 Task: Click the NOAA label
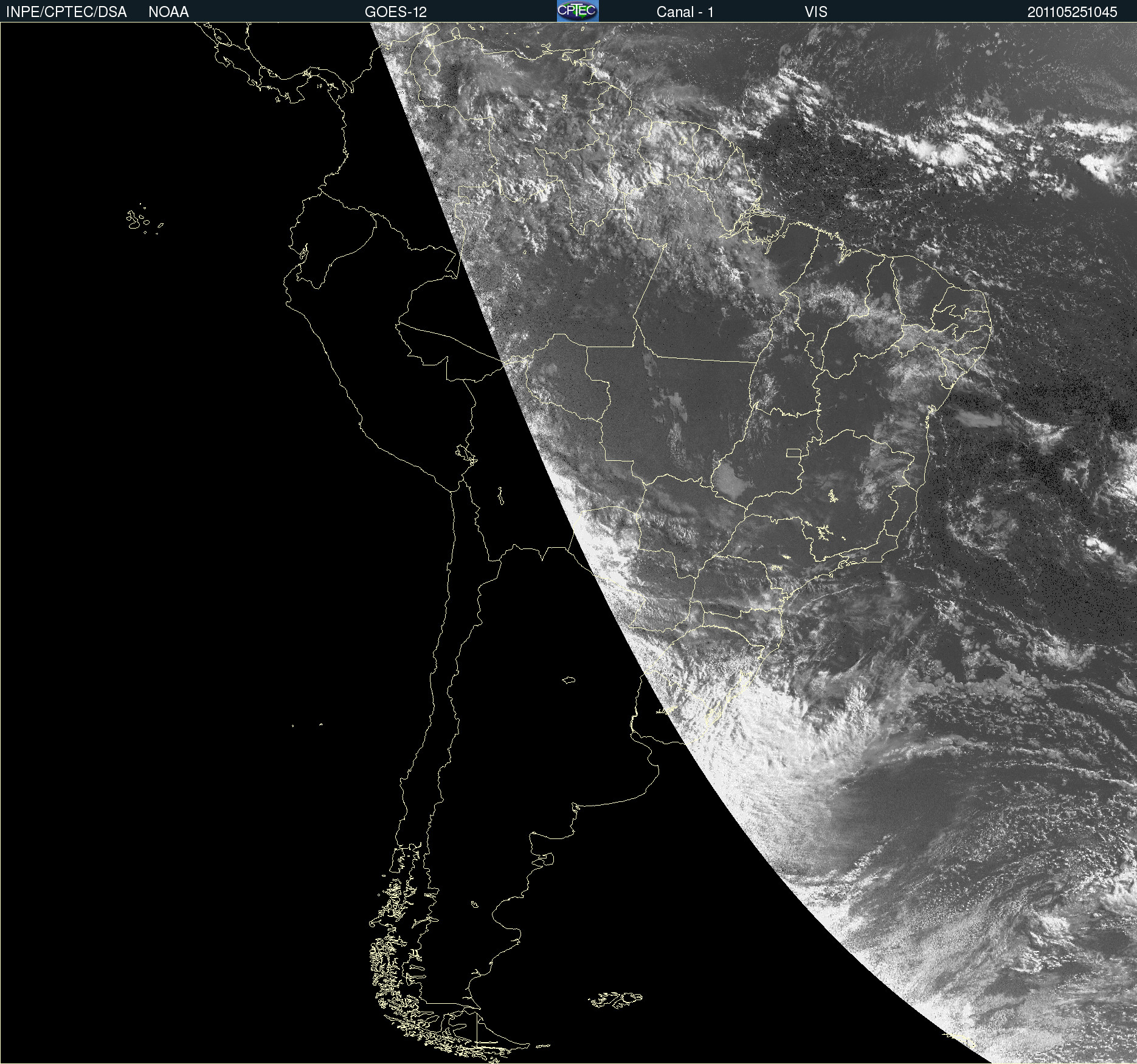[168, 12]
